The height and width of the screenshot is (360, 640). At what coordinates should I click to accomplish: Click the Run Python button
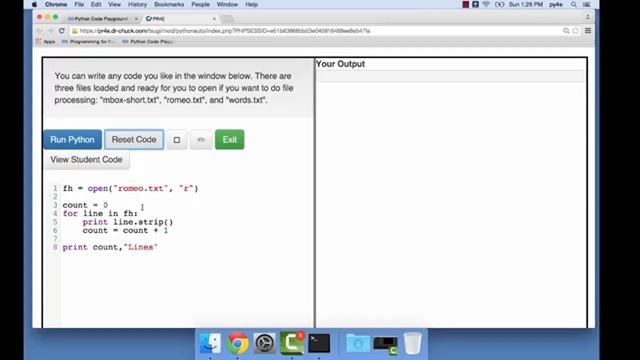(x=72, y=140)
